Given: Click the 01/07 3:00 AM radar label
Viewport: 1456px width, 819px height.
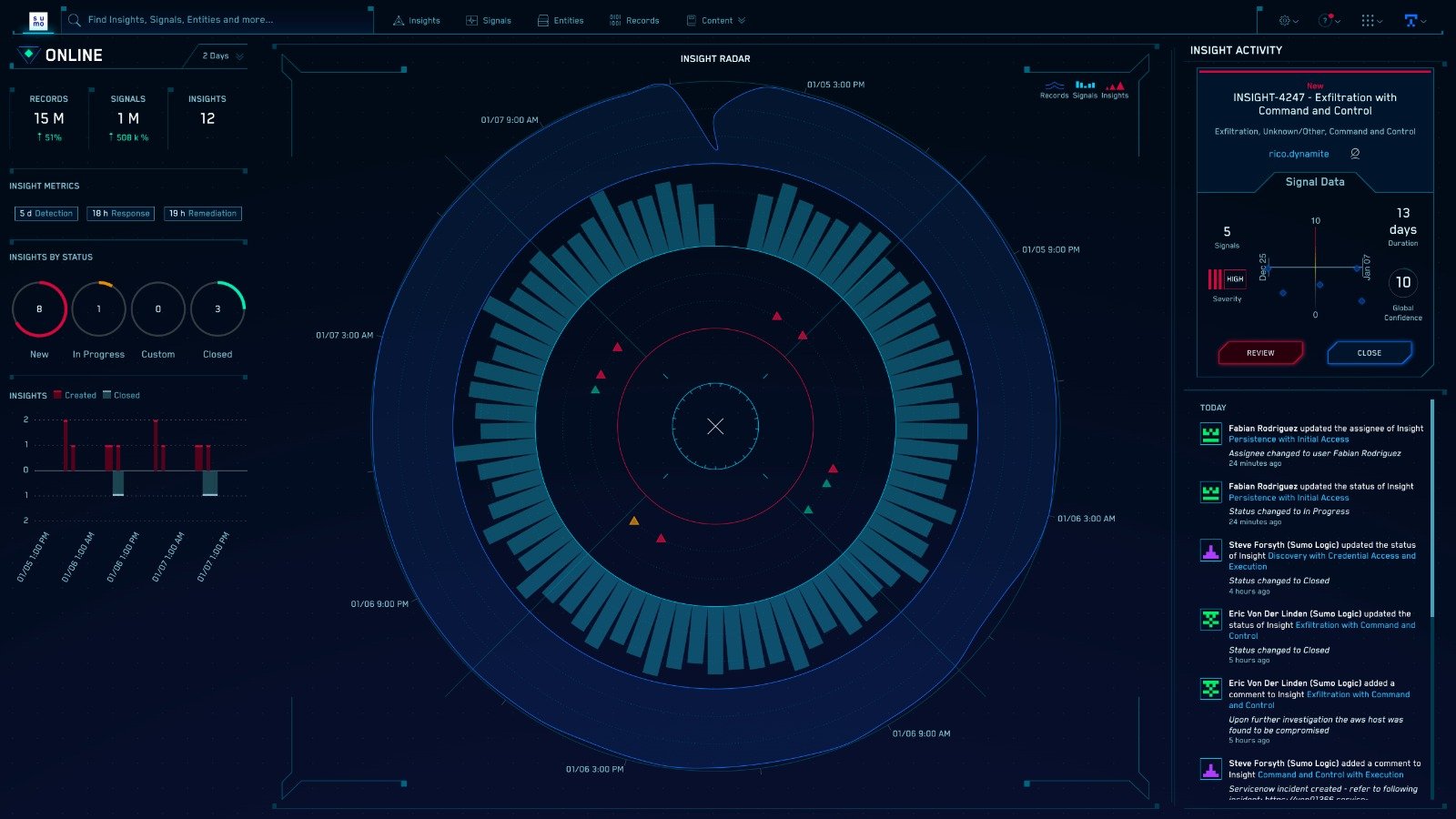Looking at the screenshot, I should click(344, 336).
